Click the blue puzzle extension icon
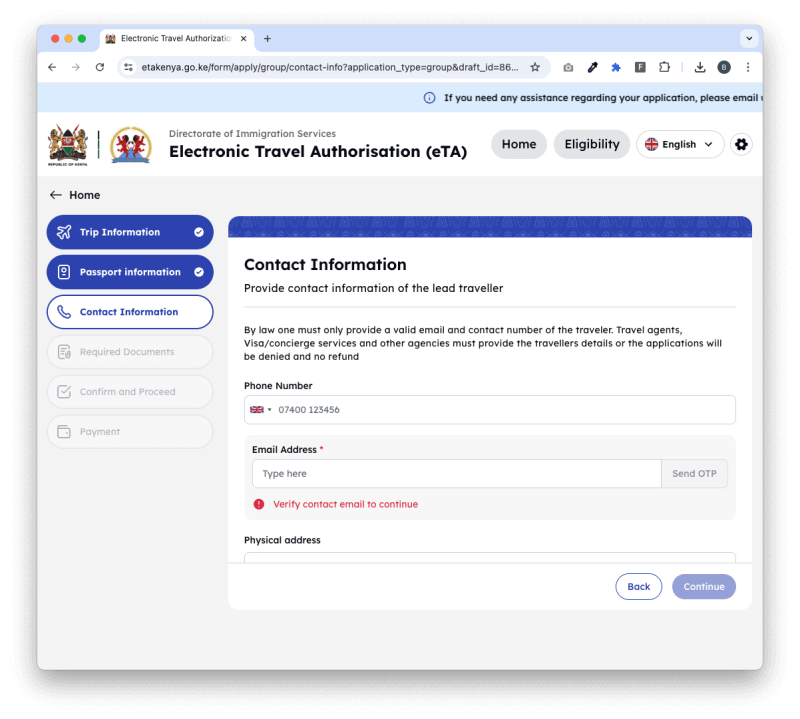 click(x=616, y=67)
